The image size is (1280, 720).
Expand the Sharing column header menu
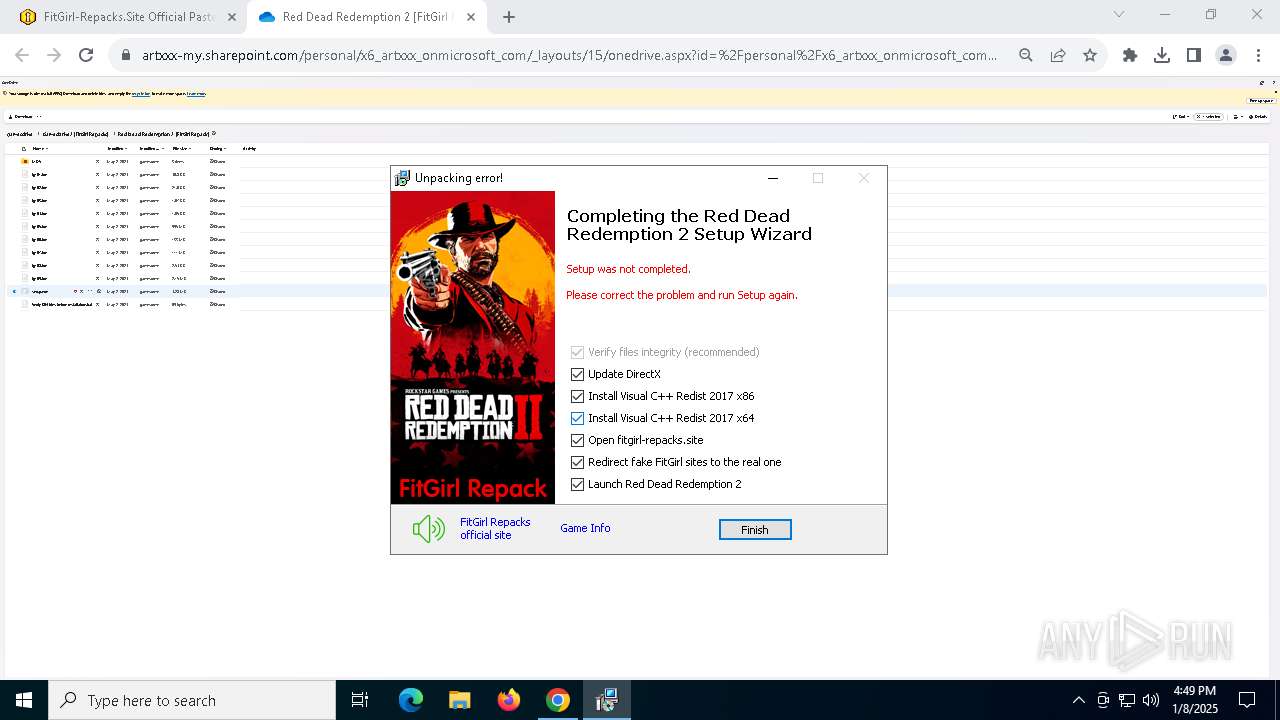coord(217,148)
